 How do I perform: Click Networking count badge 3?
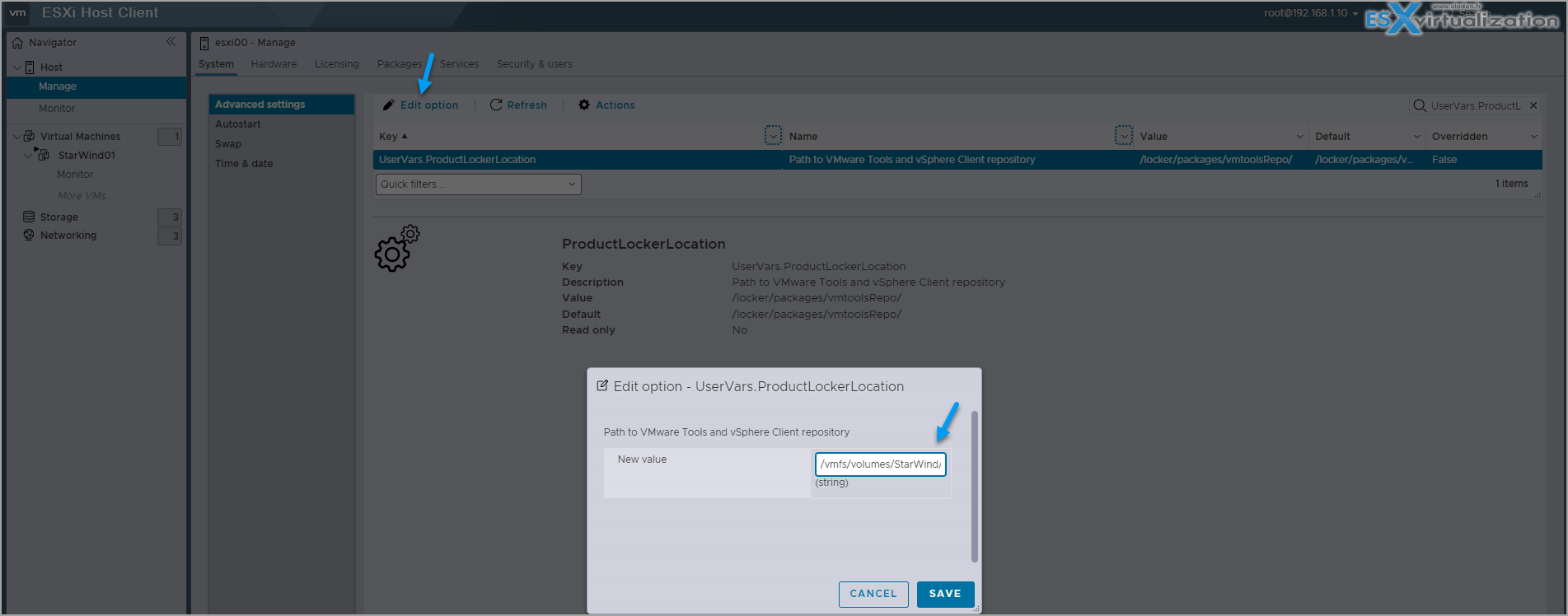(170, 236)
